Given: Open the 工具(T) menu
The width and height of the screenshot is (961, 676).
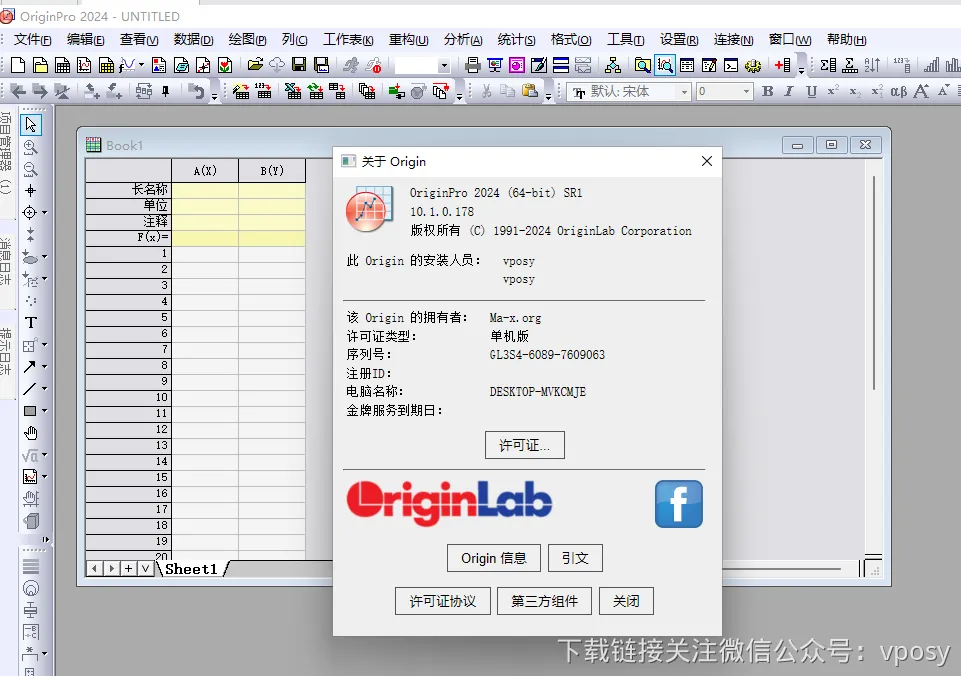Looking at the screenshot, I should tap(626, 40).
